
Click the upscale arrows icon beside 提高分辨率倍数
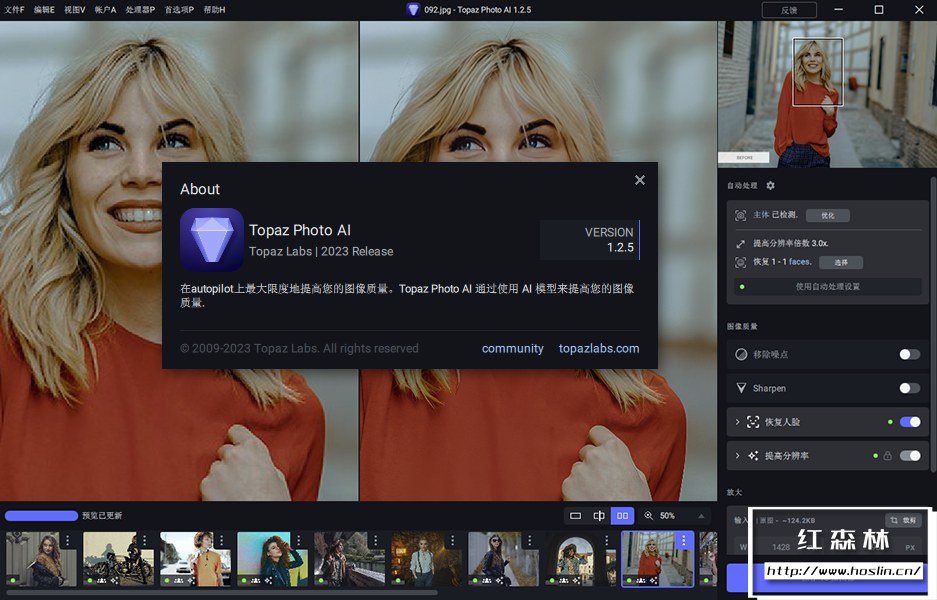point(740,244)
